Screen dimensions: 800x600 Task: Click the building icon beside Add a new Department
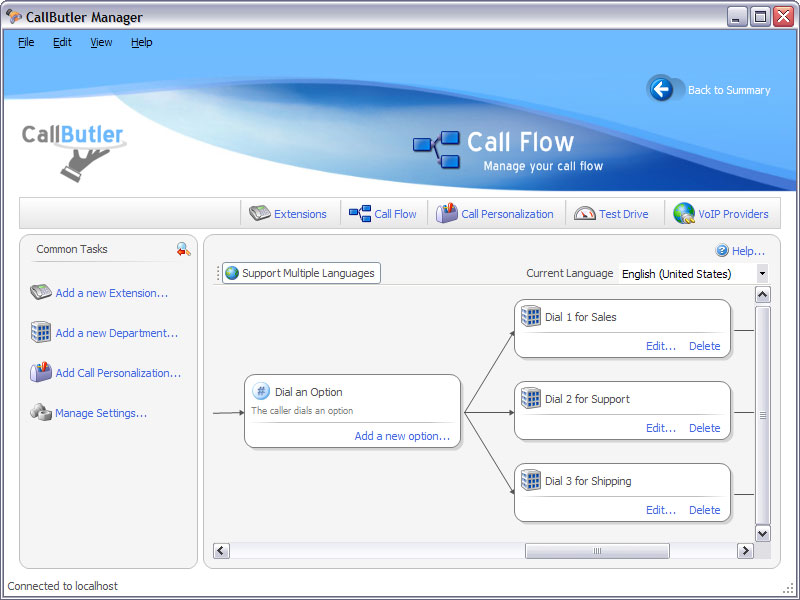click(x=41, y=332)
